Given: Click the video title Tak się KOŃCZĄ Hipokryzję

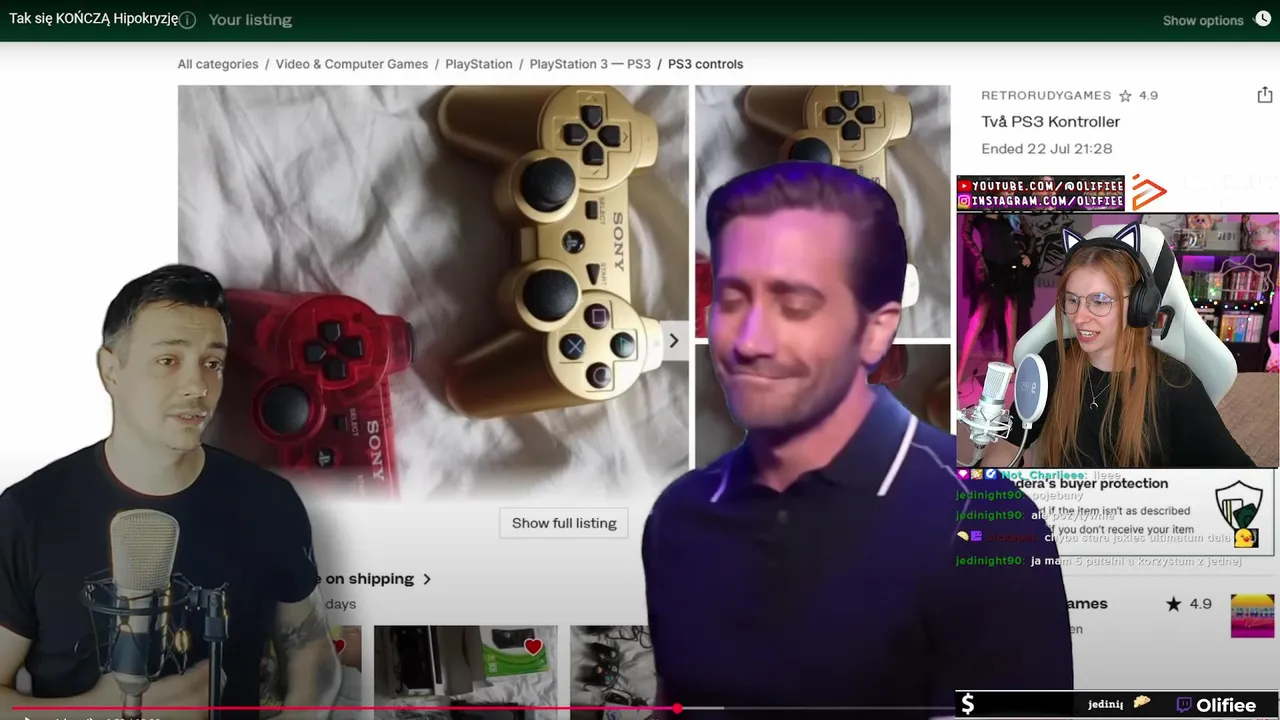Looking at the screenshot, I should click(94, 19).
